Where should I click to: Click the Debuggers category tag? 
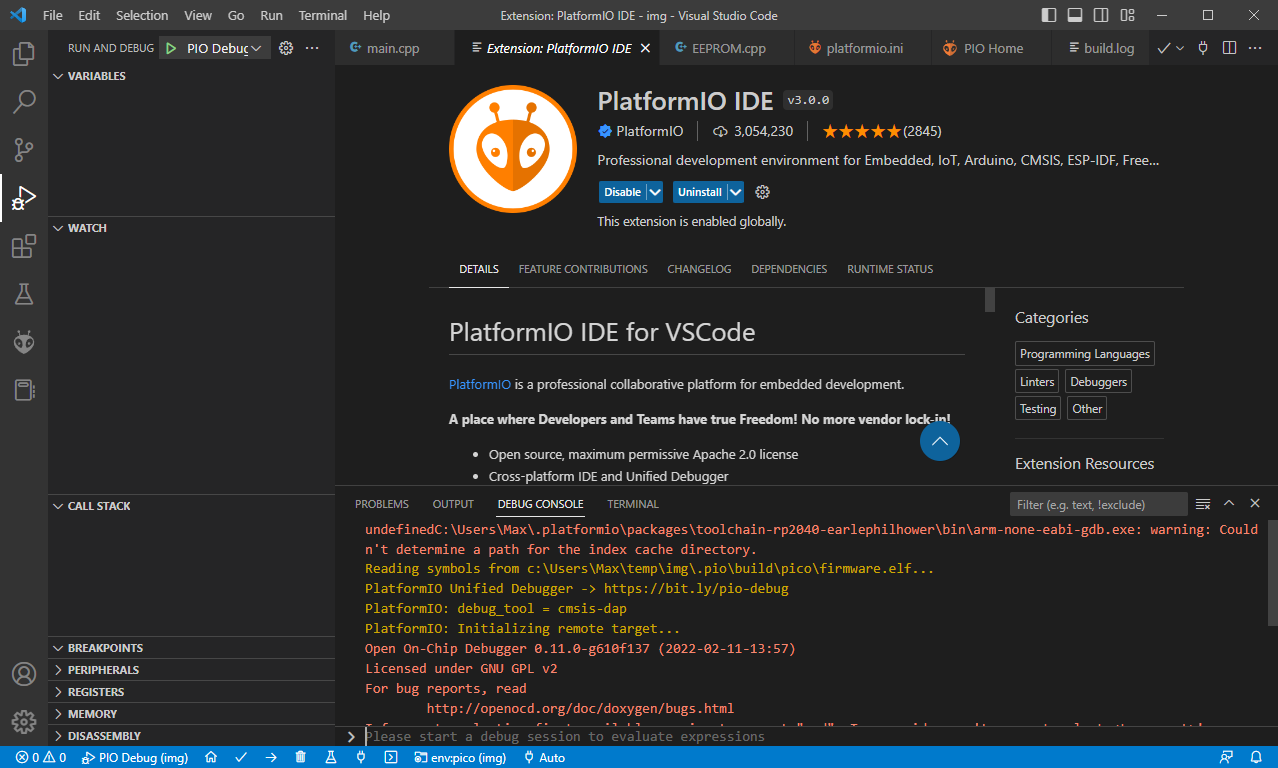pyautogui.click(x=1098, y=381)
